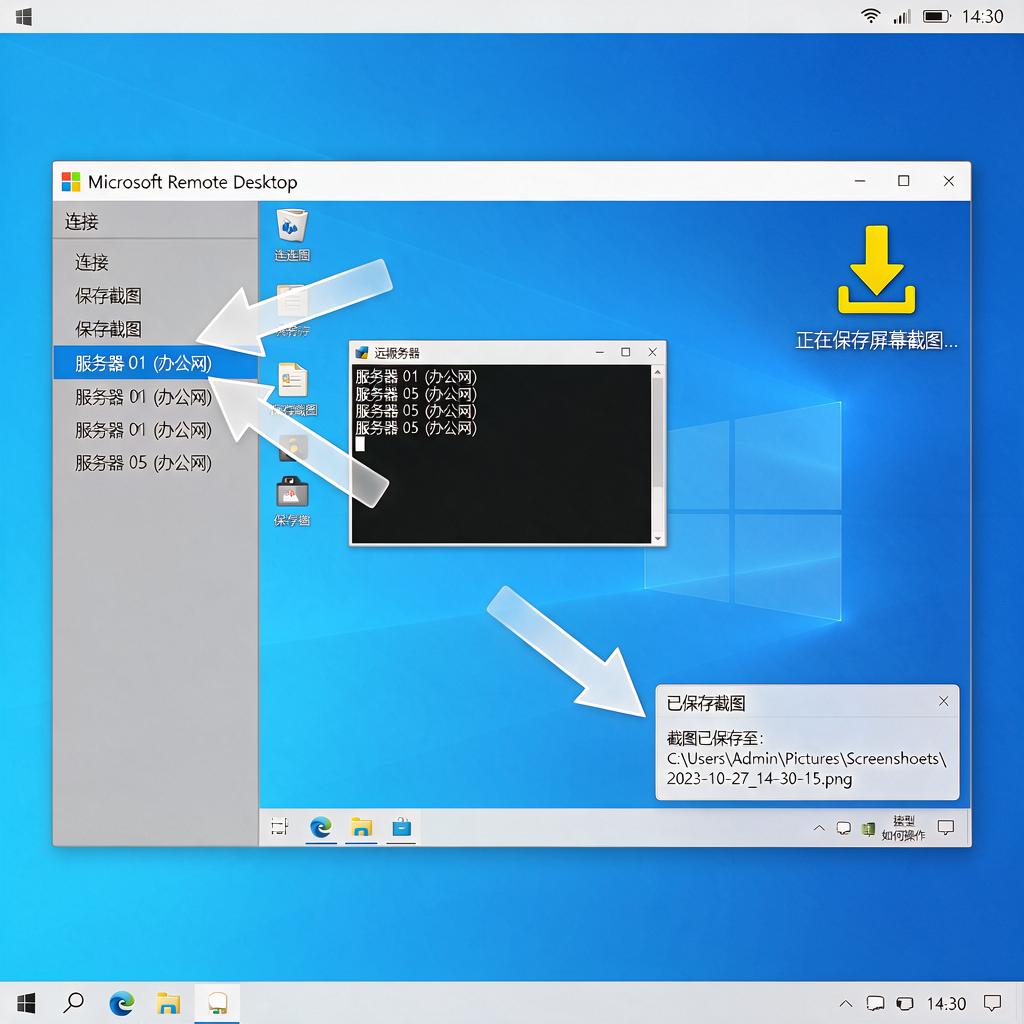The width and height of the screenshot is (1024, 1024).
Task: Click the Wi-Fi icon in the top status bar
Action: tap(870, 16)
